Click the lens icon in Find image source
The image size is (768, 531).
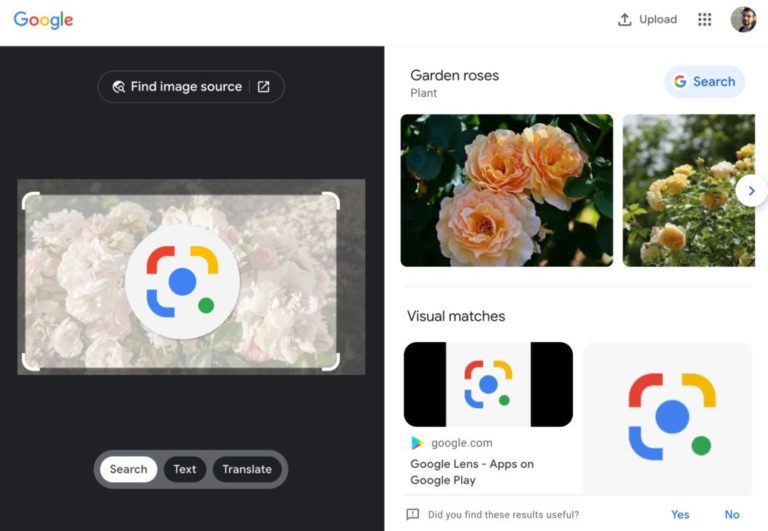click(x=119, y=87)
